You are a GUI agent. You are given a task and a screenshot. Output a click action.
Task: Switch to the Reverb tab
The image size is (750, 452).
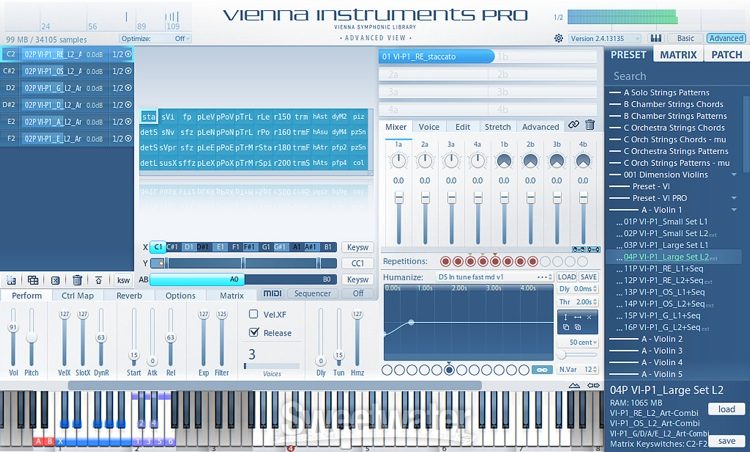click(129, 296)
